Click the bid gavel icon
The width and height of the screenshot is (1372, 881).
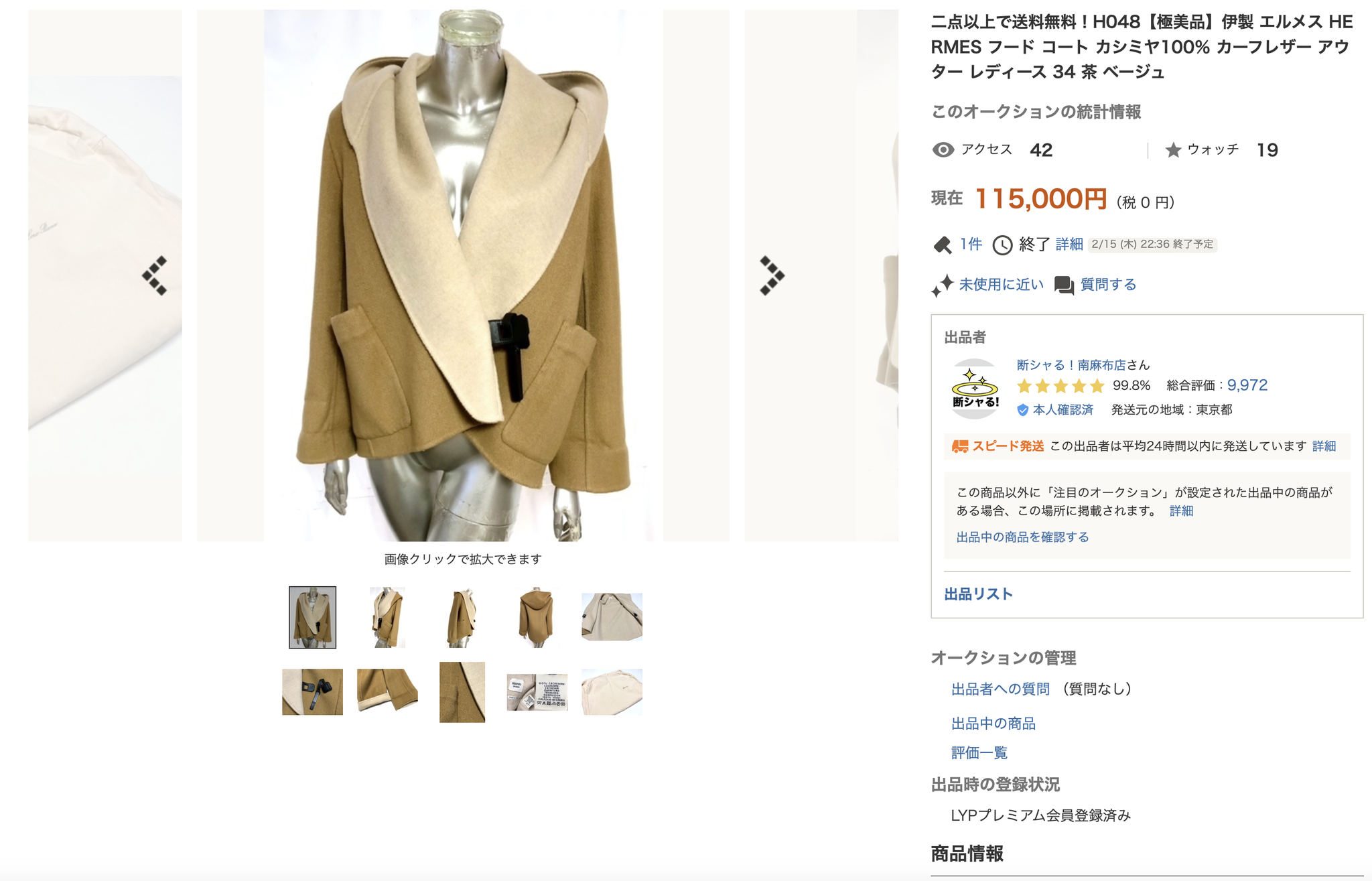coord(943,245)
